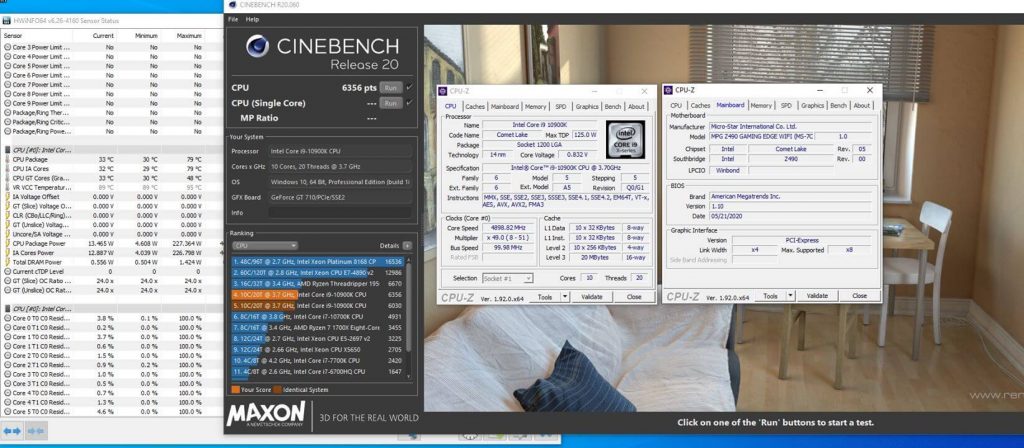
Task: Click the Cinebench logo sphere icon
Action: 258,46
